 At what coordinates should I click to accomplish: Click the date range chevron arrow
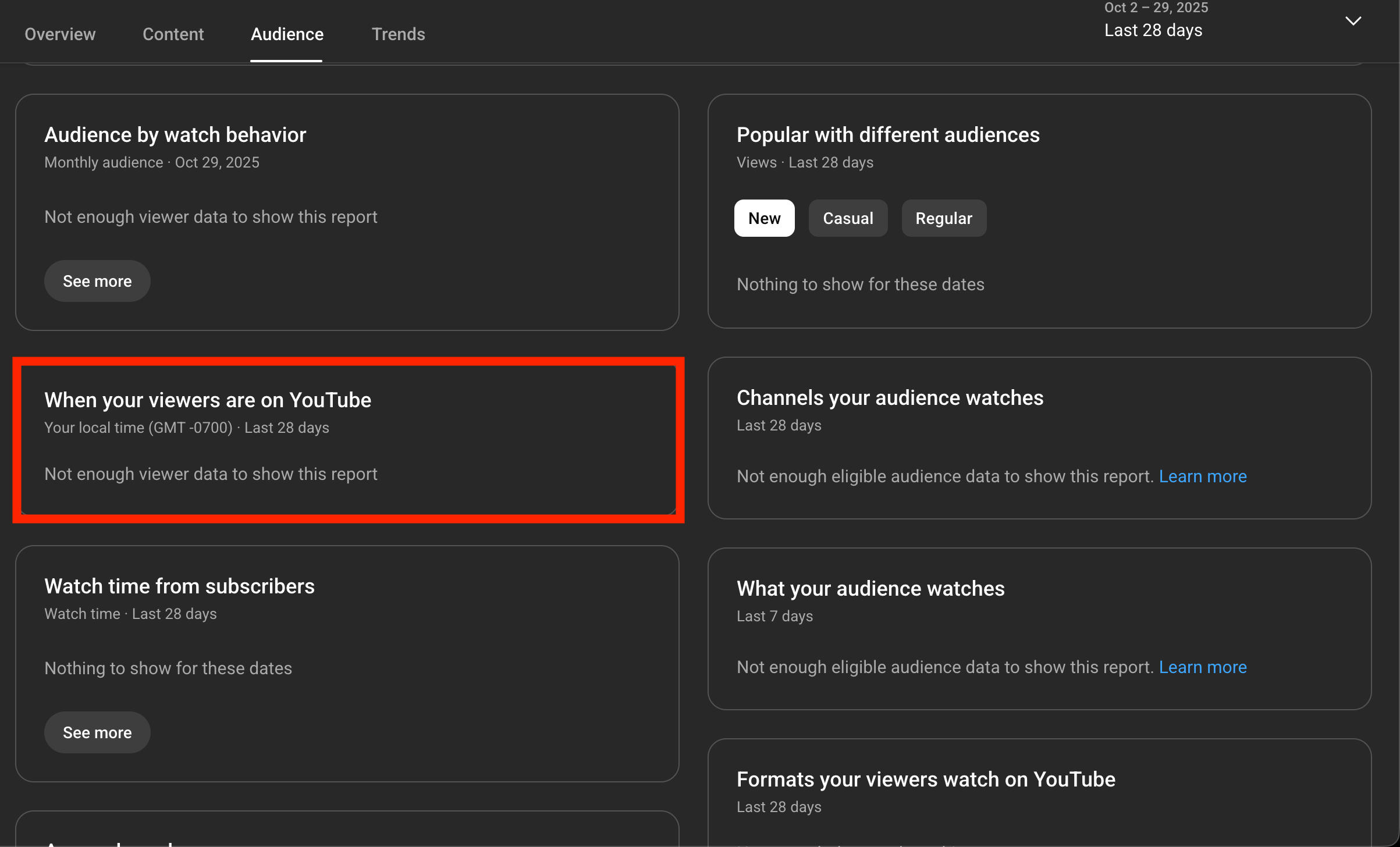click(1353, 21)
